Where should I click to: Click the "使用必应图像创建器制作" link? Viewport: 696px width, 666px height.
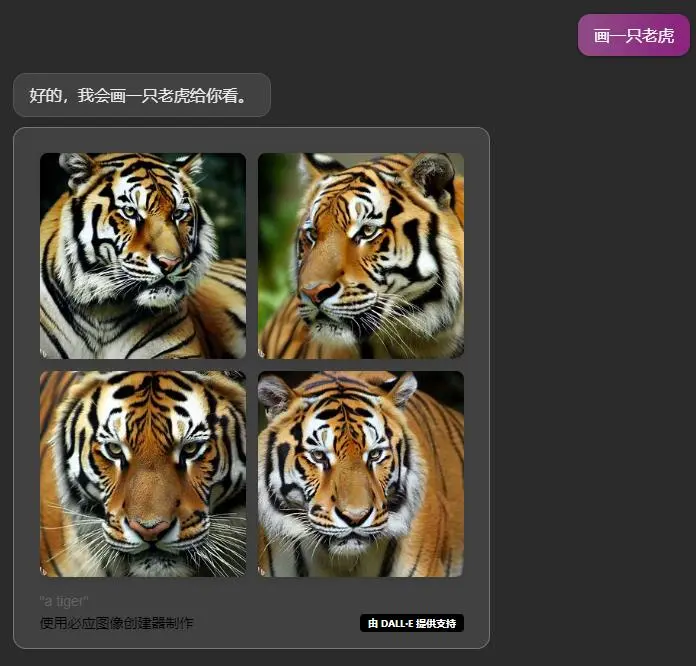117,623
